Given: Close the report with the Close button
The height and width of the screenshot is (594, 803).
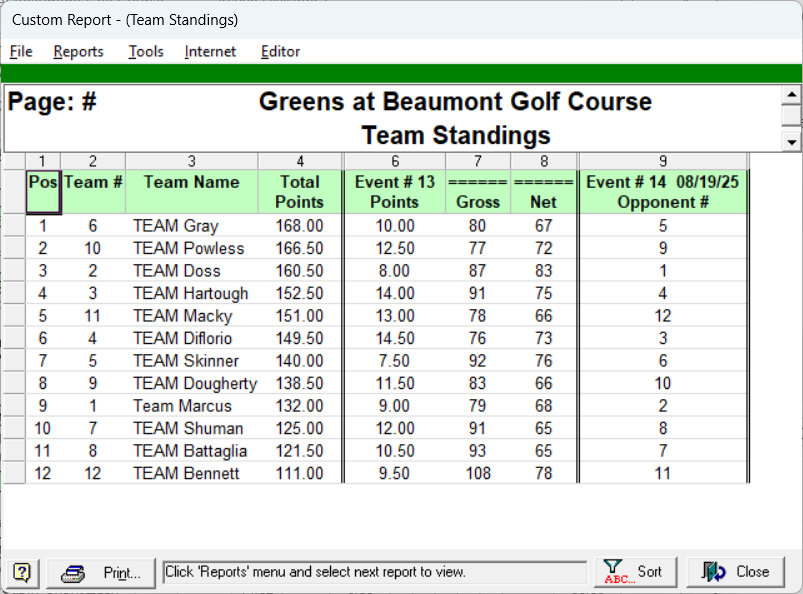Looking at the screenshot, I should point(736,572).
